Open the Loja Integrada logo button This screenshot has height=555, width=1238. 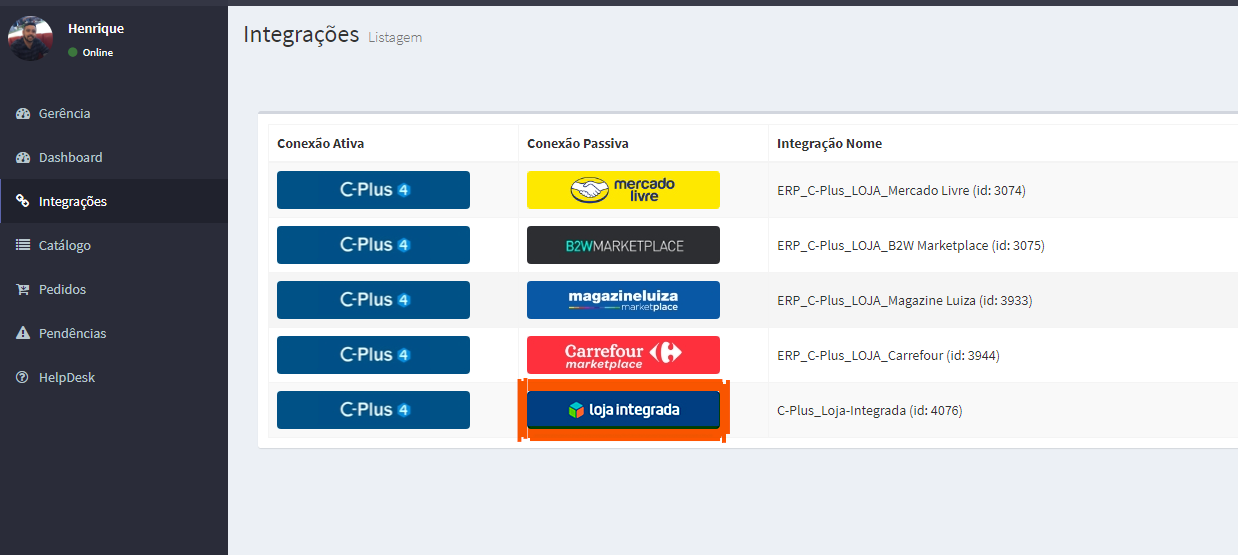623,410
